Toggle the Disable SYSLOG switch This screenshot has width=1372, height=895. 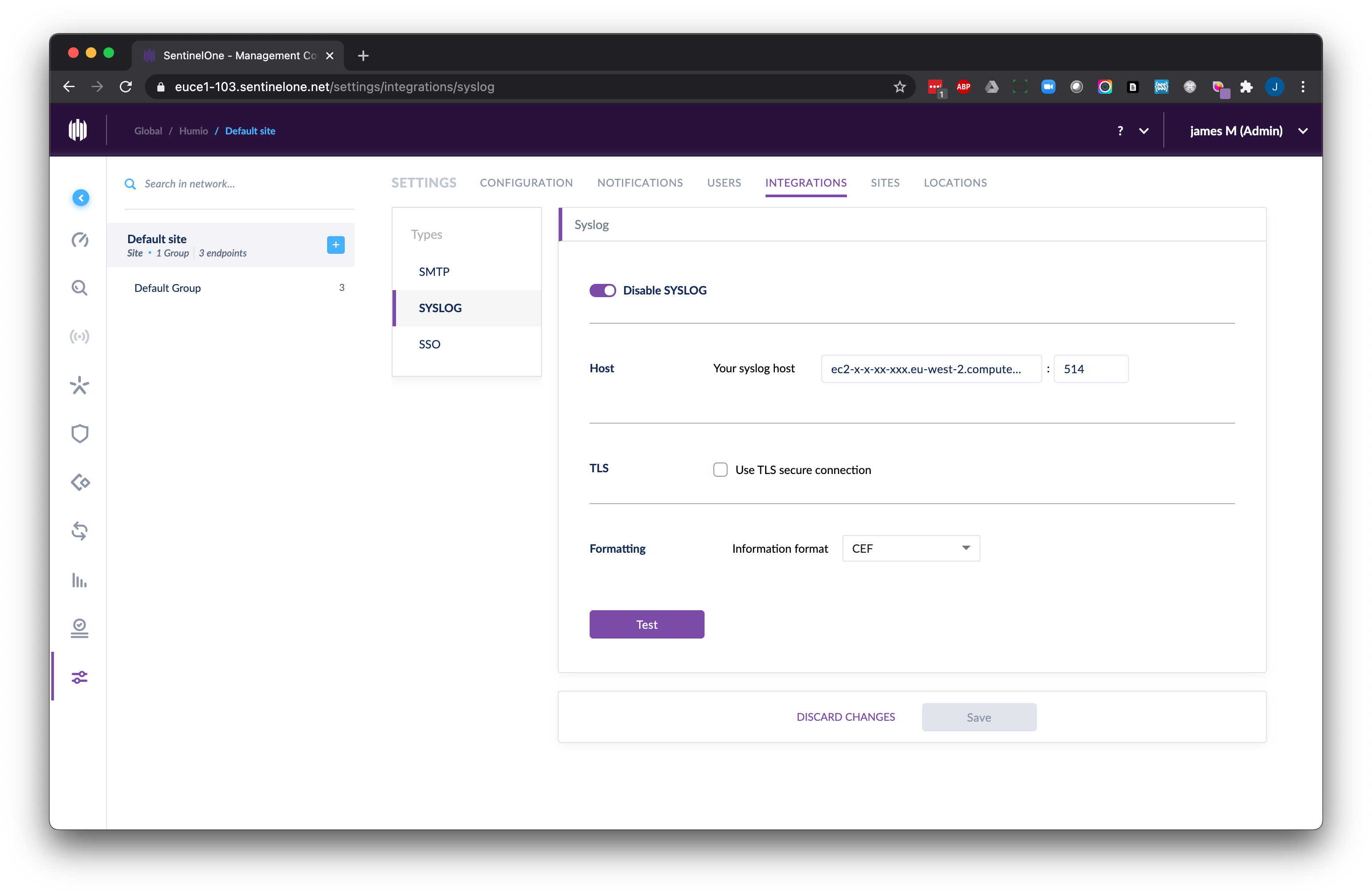(602, 291)
